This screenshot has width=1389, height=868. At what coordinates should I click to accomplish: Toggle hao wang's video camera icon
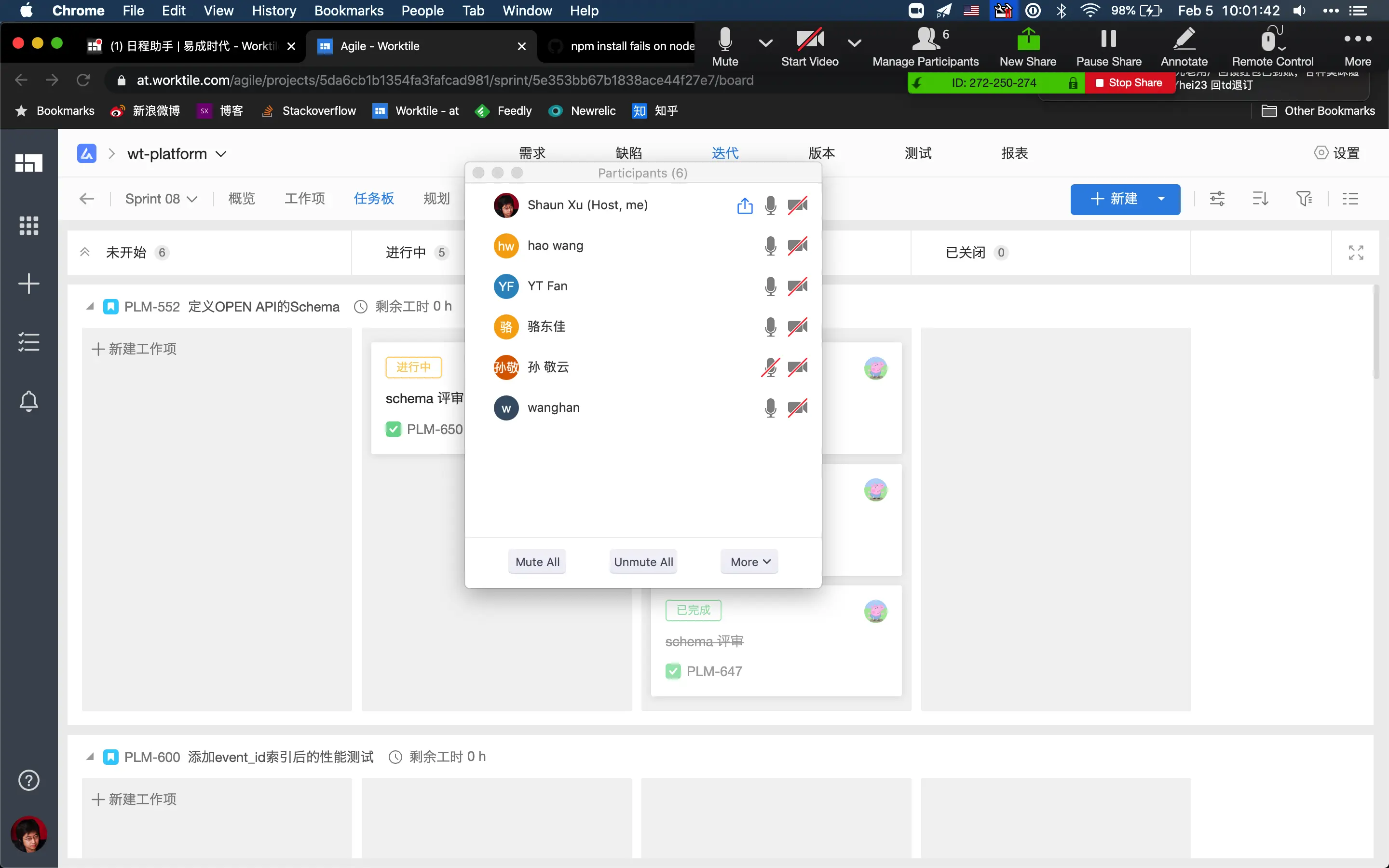pos(797,246)
